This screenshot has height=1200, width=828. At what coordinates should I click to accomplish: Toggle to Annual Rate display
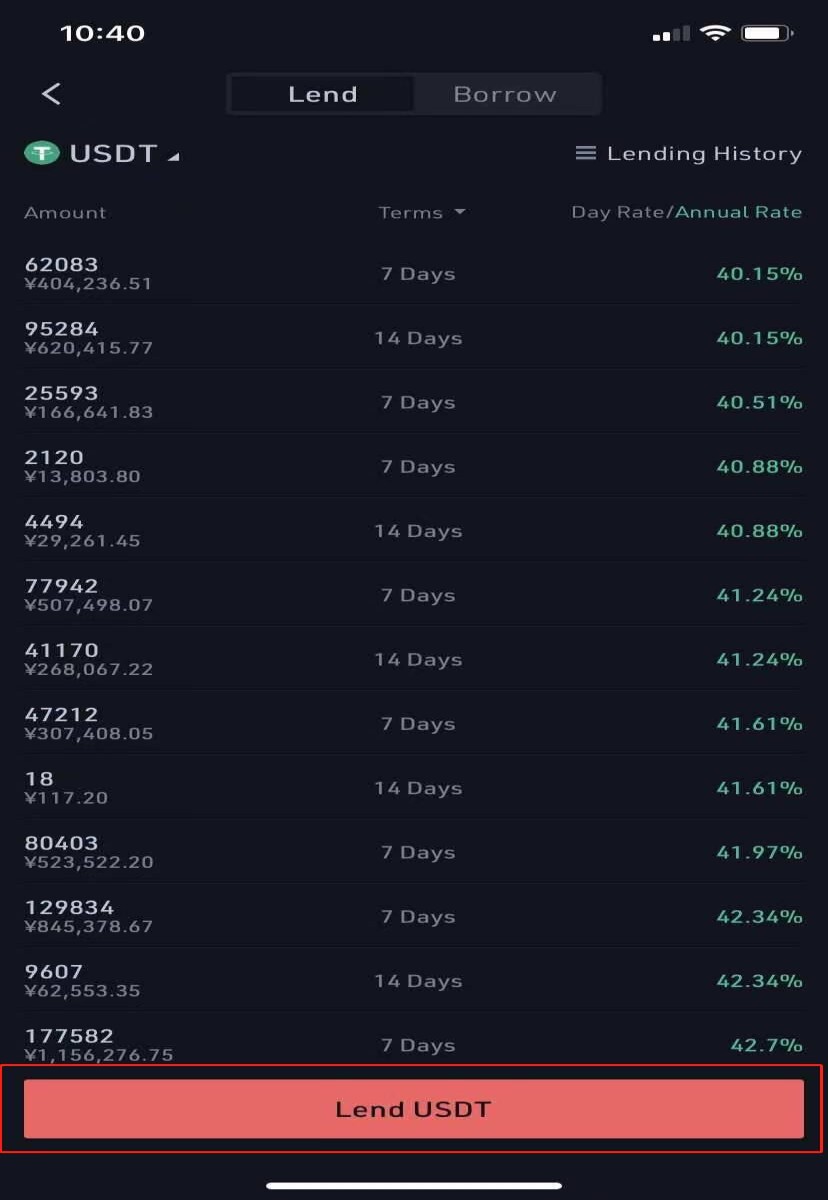pyautogui.click(x=740, y=212)
